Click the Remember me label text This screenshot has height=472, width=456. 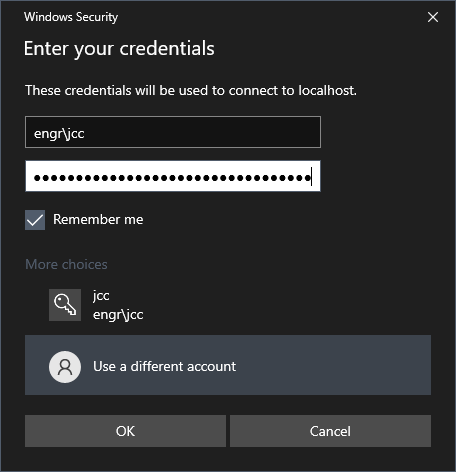tap(98, 219)
